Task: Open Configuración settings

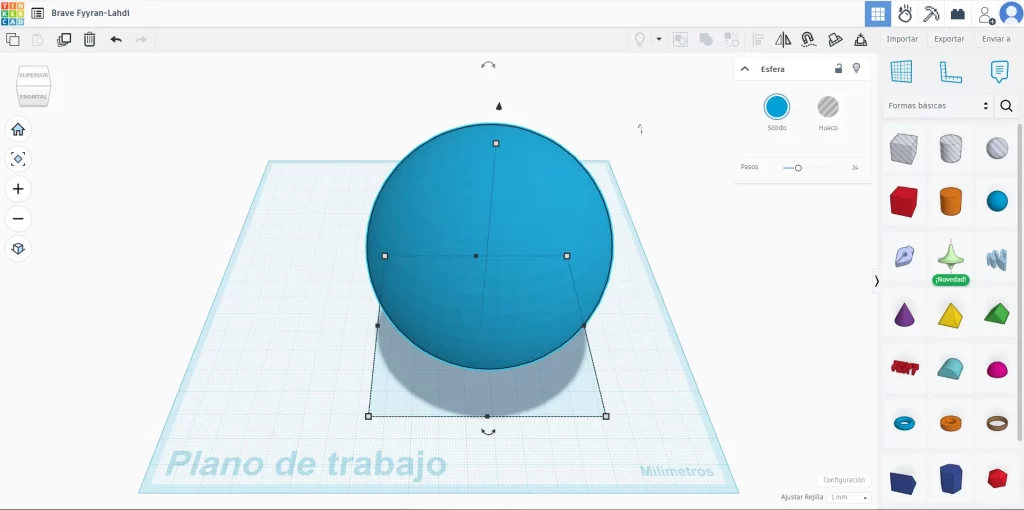Action: point(844,480)
